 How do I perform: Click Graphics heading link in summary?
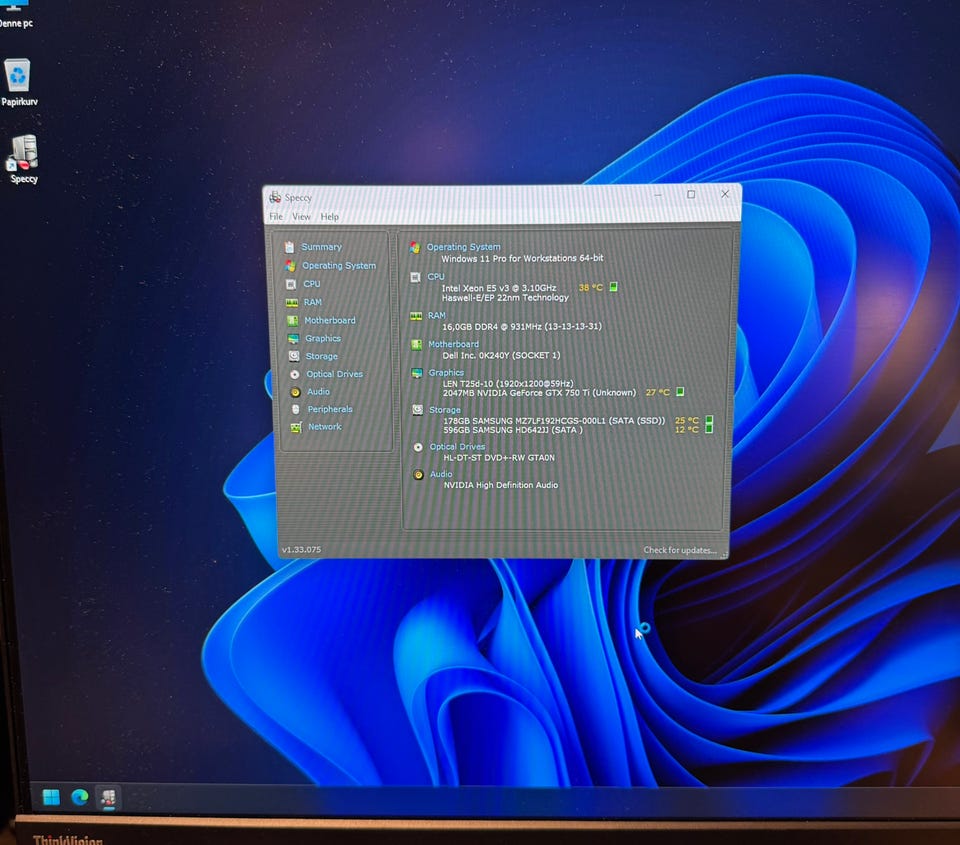[x=446, y=372]
